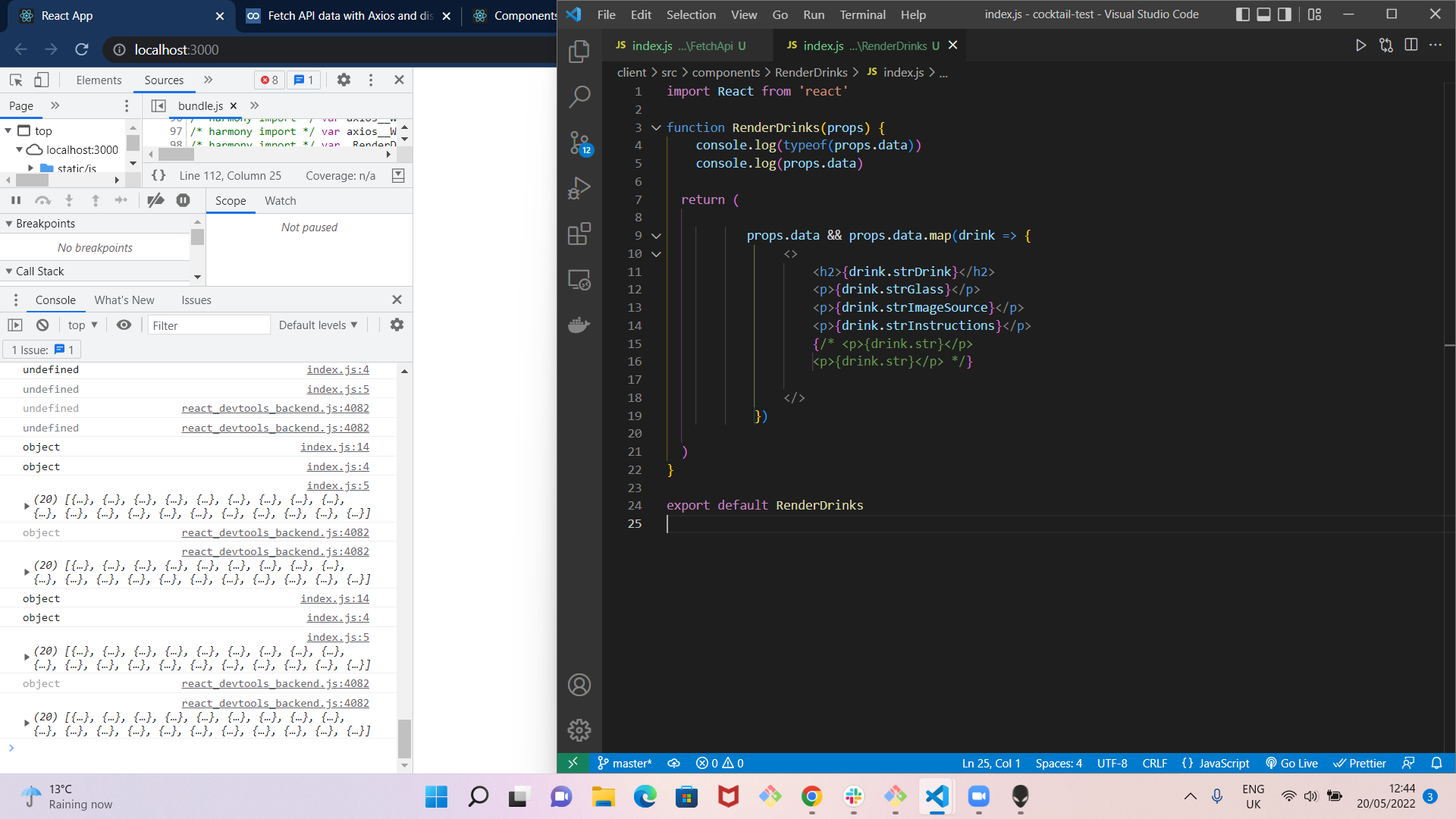Screen dimensions: 1456x819
Task: Click Go Live button in VS Code status bar
Action: tap(1295, 763)
